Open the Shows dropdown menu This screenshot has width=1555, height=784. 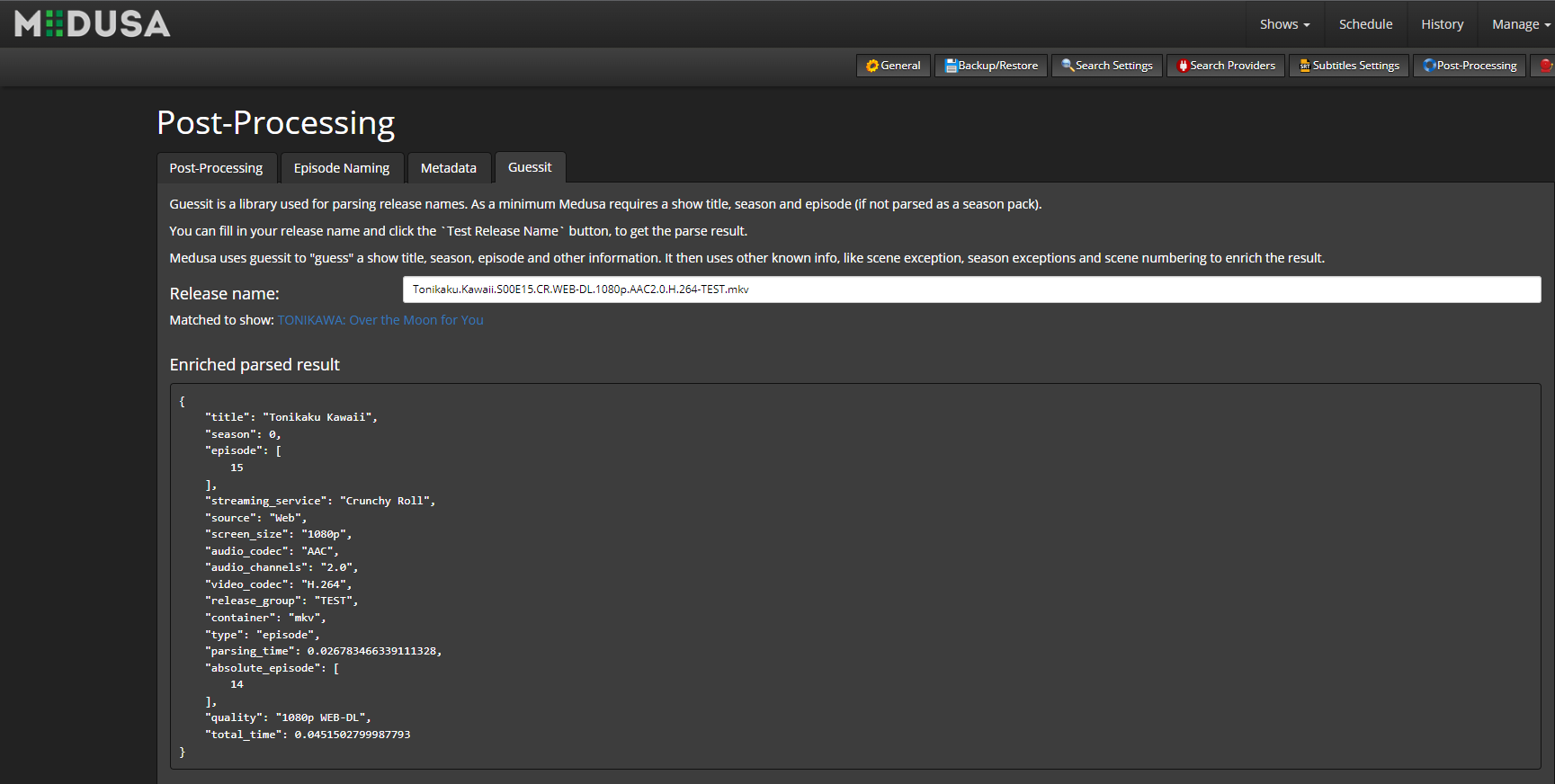coord(1284,24)
